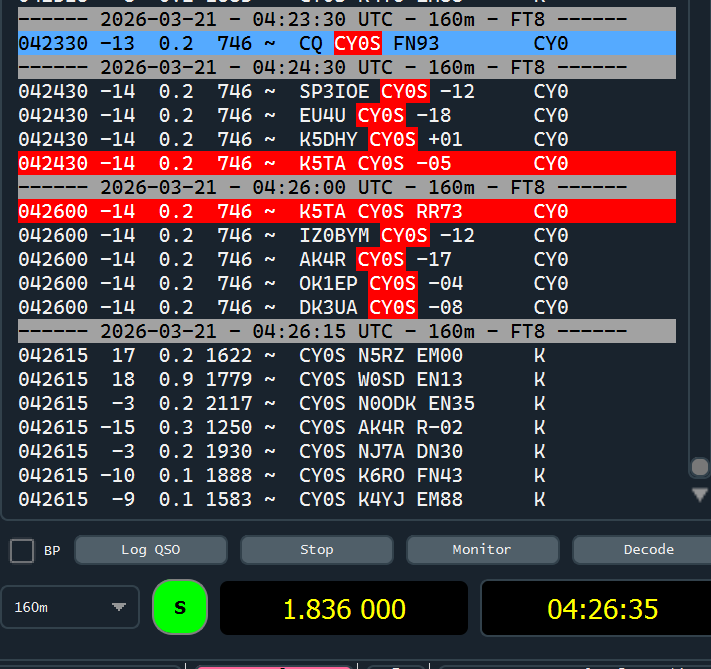Select the CY0S NJ7A DN30 row
Viewport: 711px width, 669px height.
[347, 452]
